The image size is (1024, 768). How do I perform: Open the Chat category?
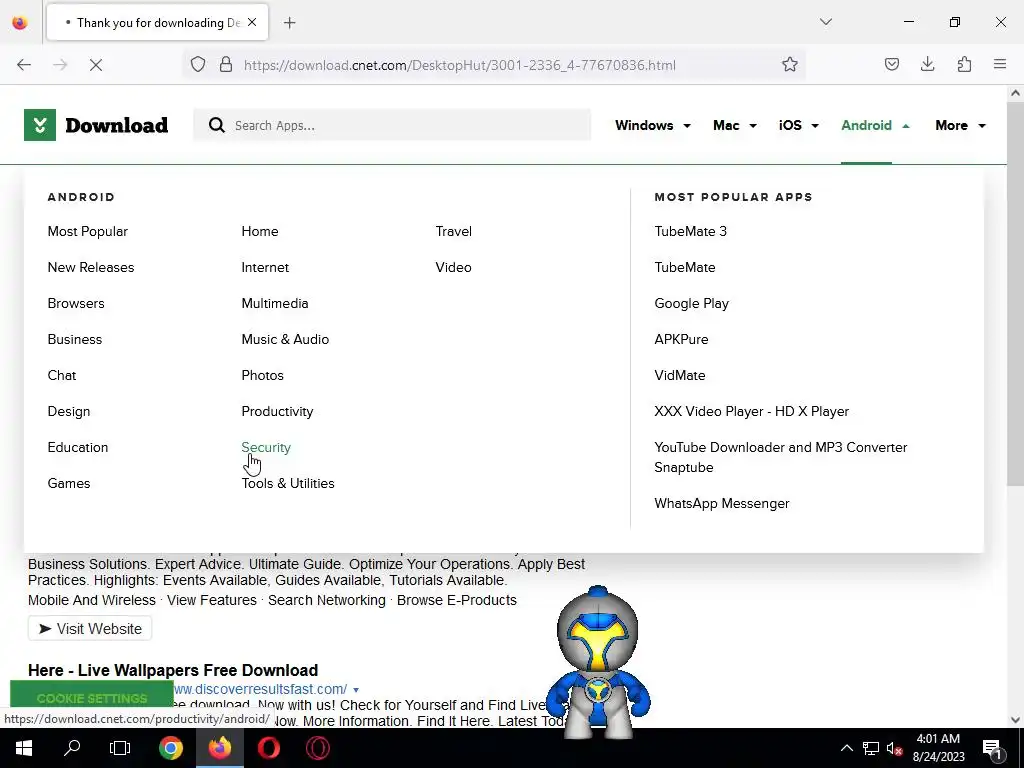tap(62, 375)
